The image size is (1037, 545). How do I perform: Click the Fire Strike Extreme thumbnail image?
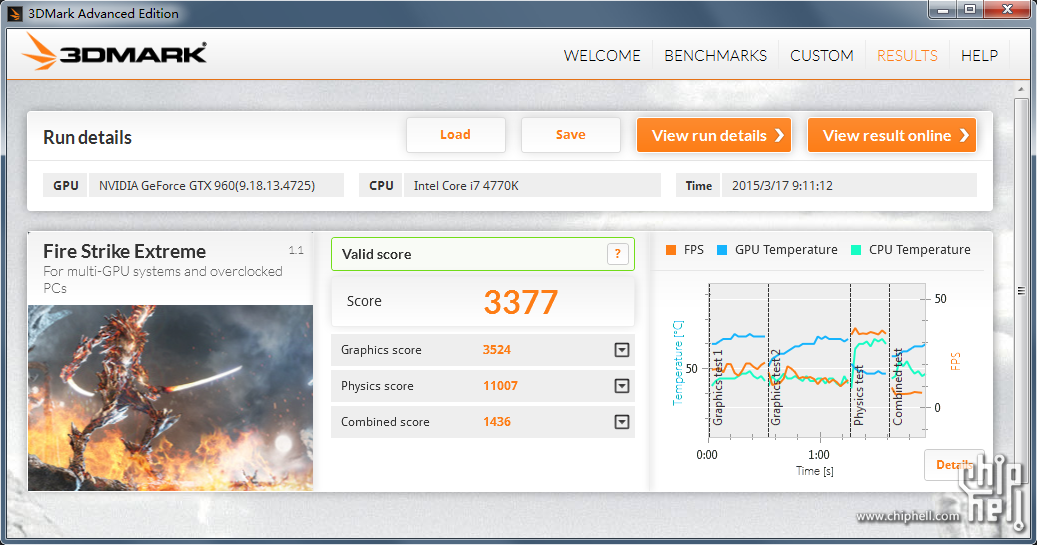click(171, 398)
